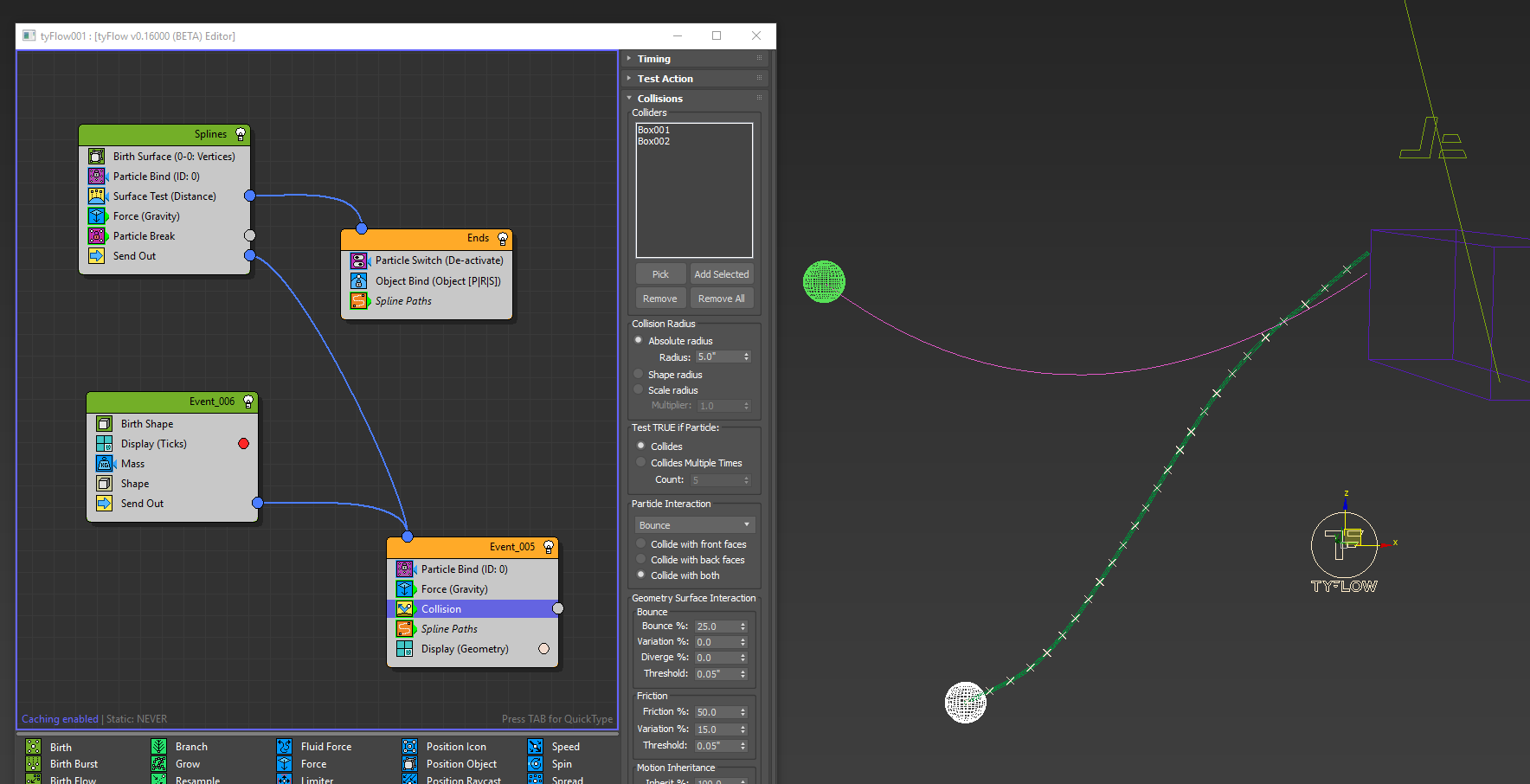Click the Surface Test (Distance) icon
Screen dimensions: 1530x784
pyautogui.click(x=97, y=196)
